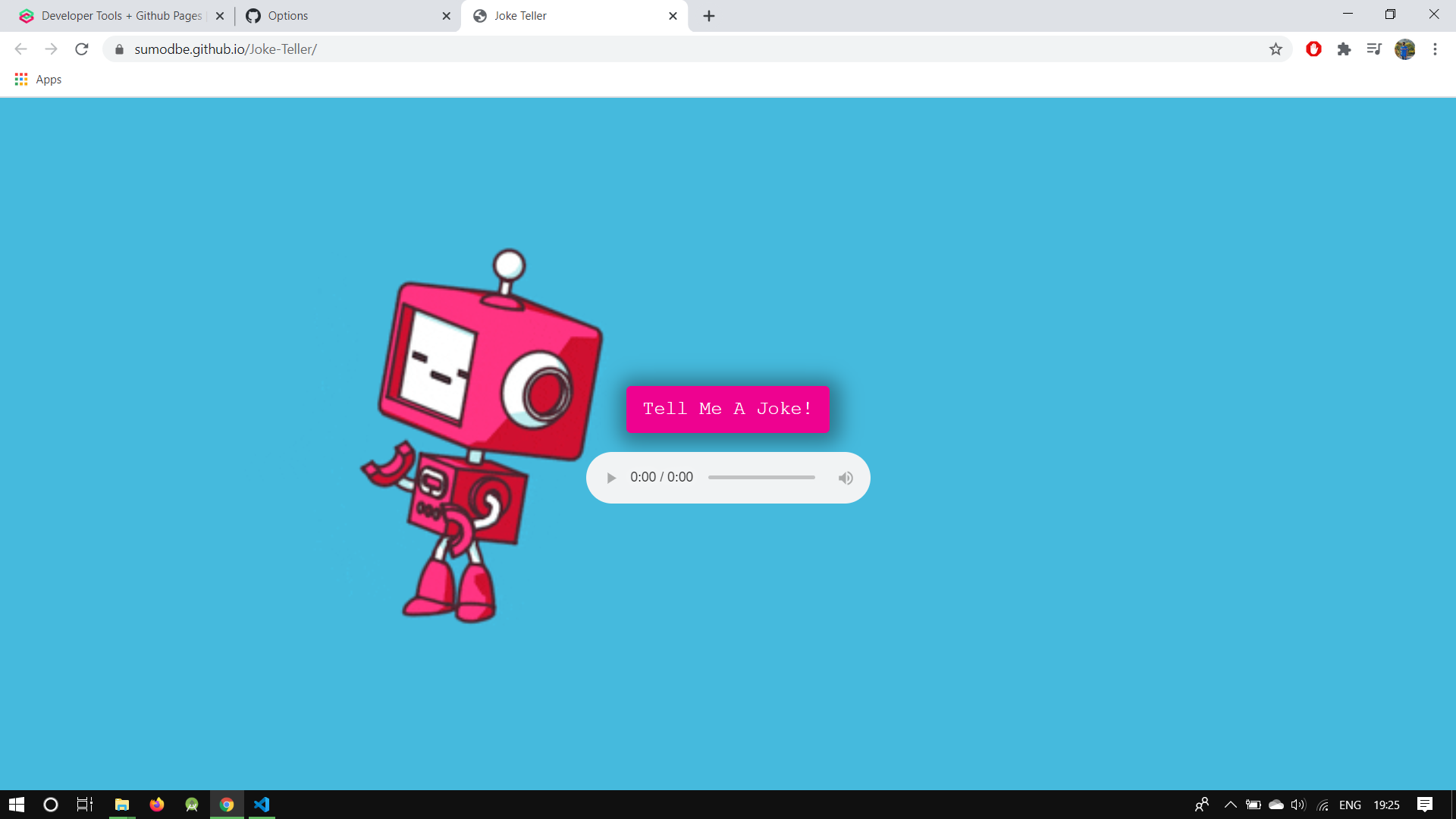Viewport: 1456px width, 819px height.
Task: Open Chrome three-dot menu
Action: coord(1435,49)
